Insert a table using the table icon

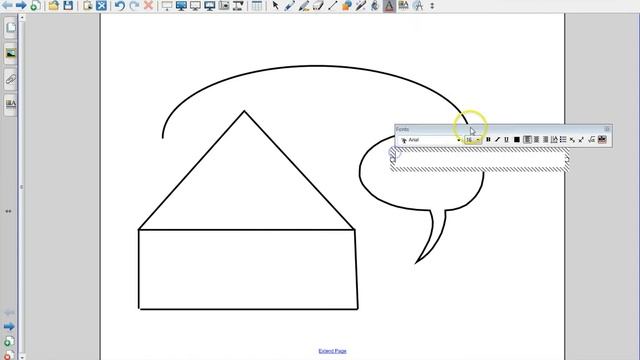coord(257,5)
